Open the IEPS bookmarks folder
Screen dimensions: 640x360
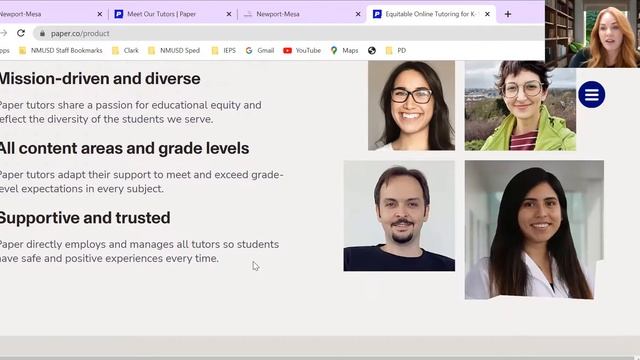pos(224,51)
